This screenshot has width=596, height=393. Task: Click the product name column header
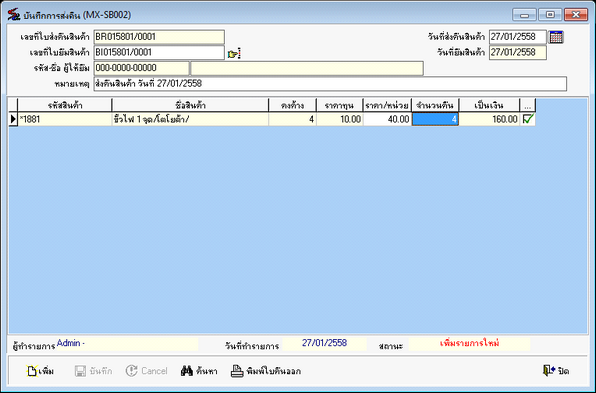[190, 105]
